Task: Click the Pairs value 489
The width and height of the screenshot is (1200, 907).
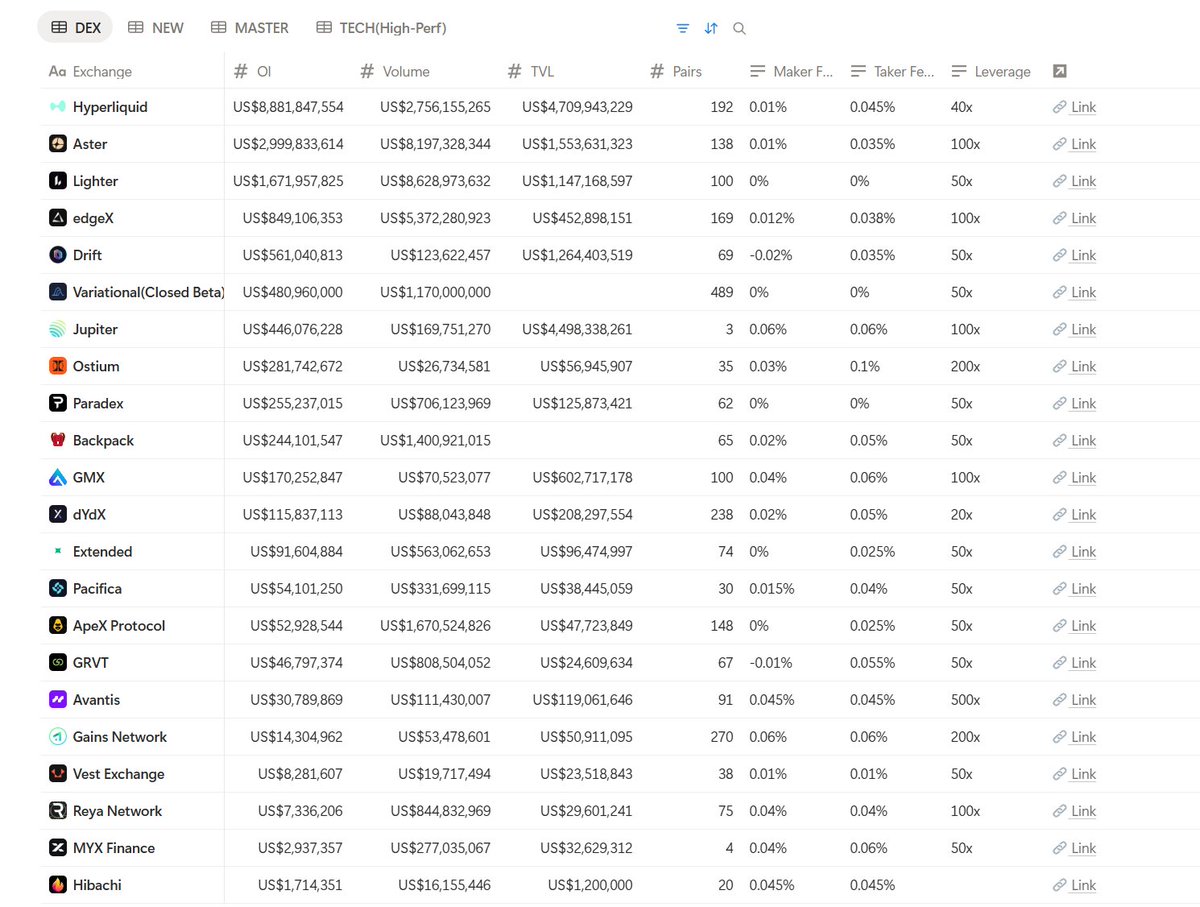Action: [720, 292]
